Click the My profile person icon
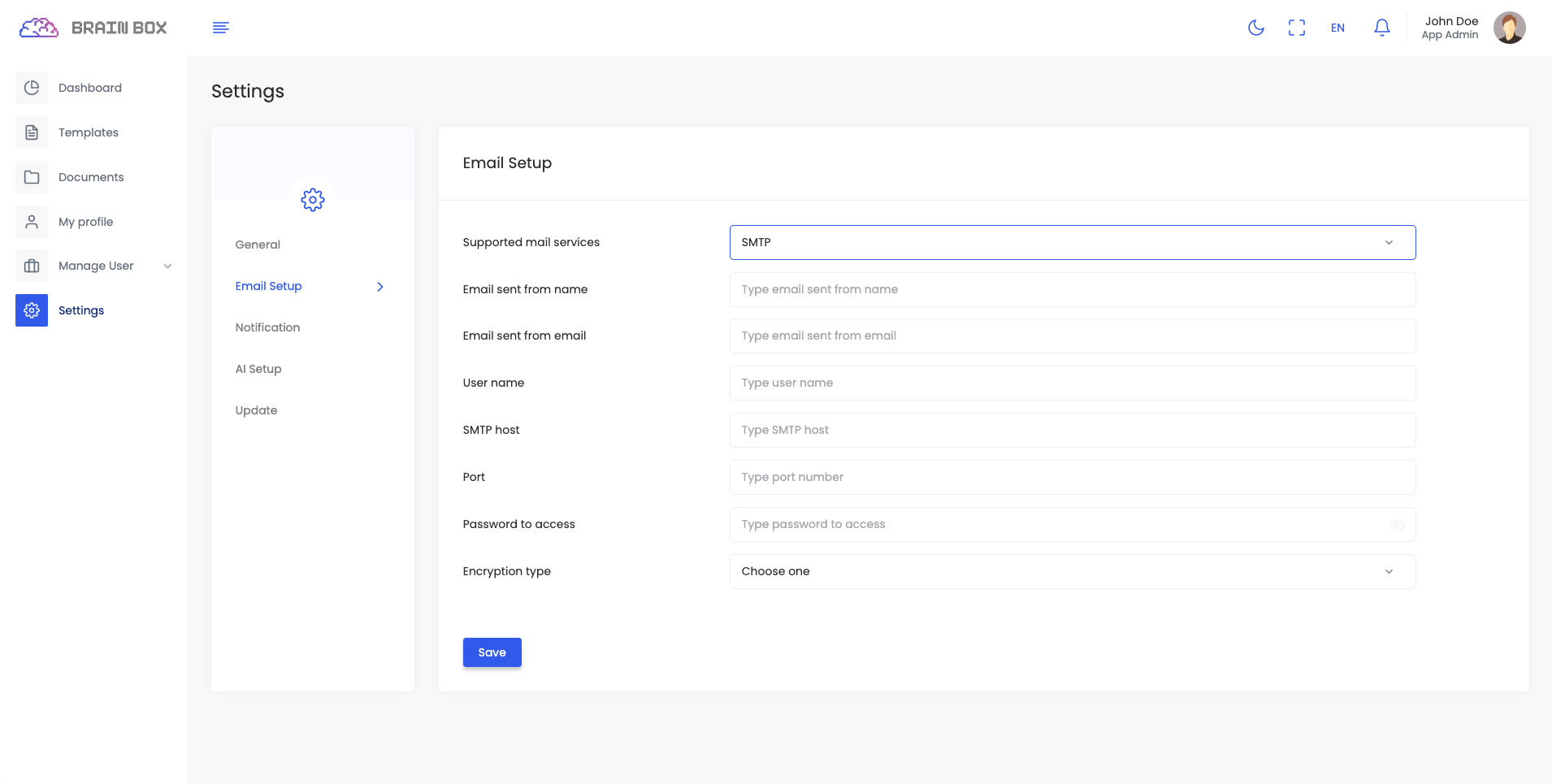 point(32,222)
